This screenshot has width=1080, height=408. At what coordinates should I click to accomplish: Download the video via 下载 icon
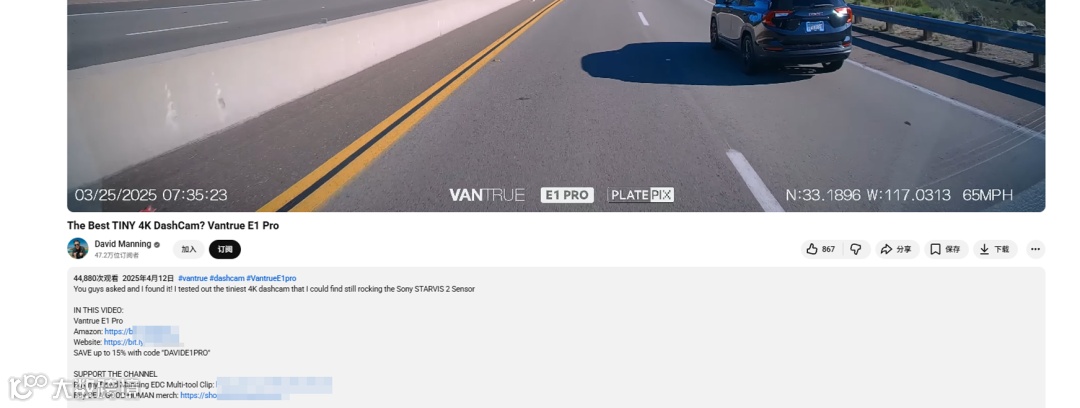(x=995, y=249)
